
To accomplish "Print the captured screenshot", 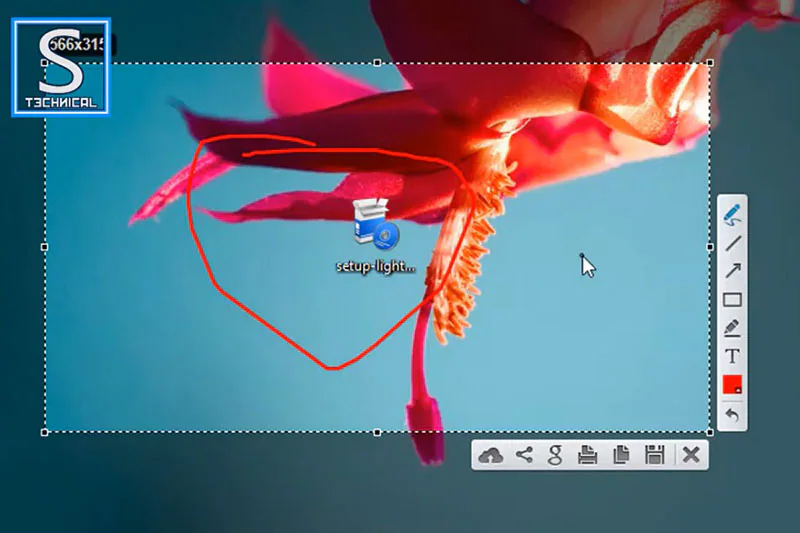I will (587, 454).
